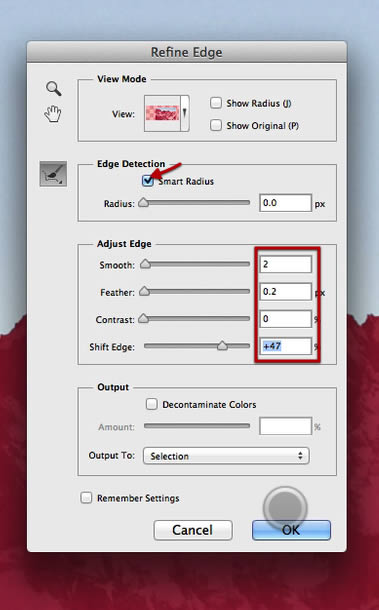Viewport: 379px width, 610px height.
Task: Click the Shift Edge slider handle
Action: point(222,345)
